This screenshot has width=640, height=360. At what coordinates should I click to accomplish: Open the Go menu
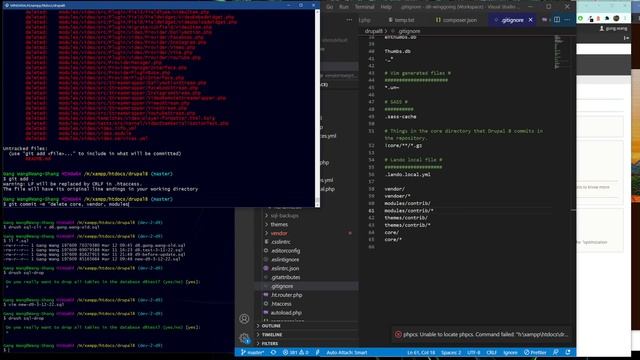coord(329,7)
